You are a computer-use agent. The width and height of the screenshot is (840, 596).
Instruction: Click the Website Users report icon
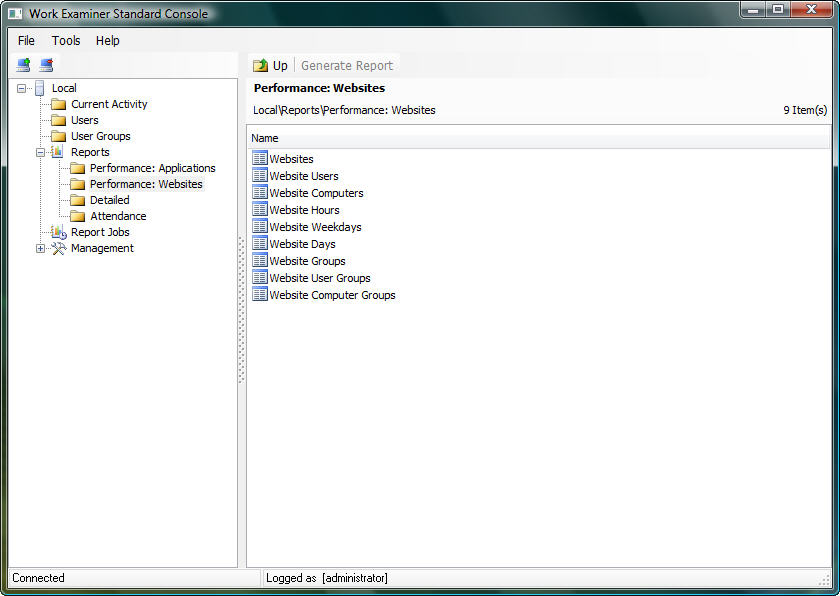260,175
